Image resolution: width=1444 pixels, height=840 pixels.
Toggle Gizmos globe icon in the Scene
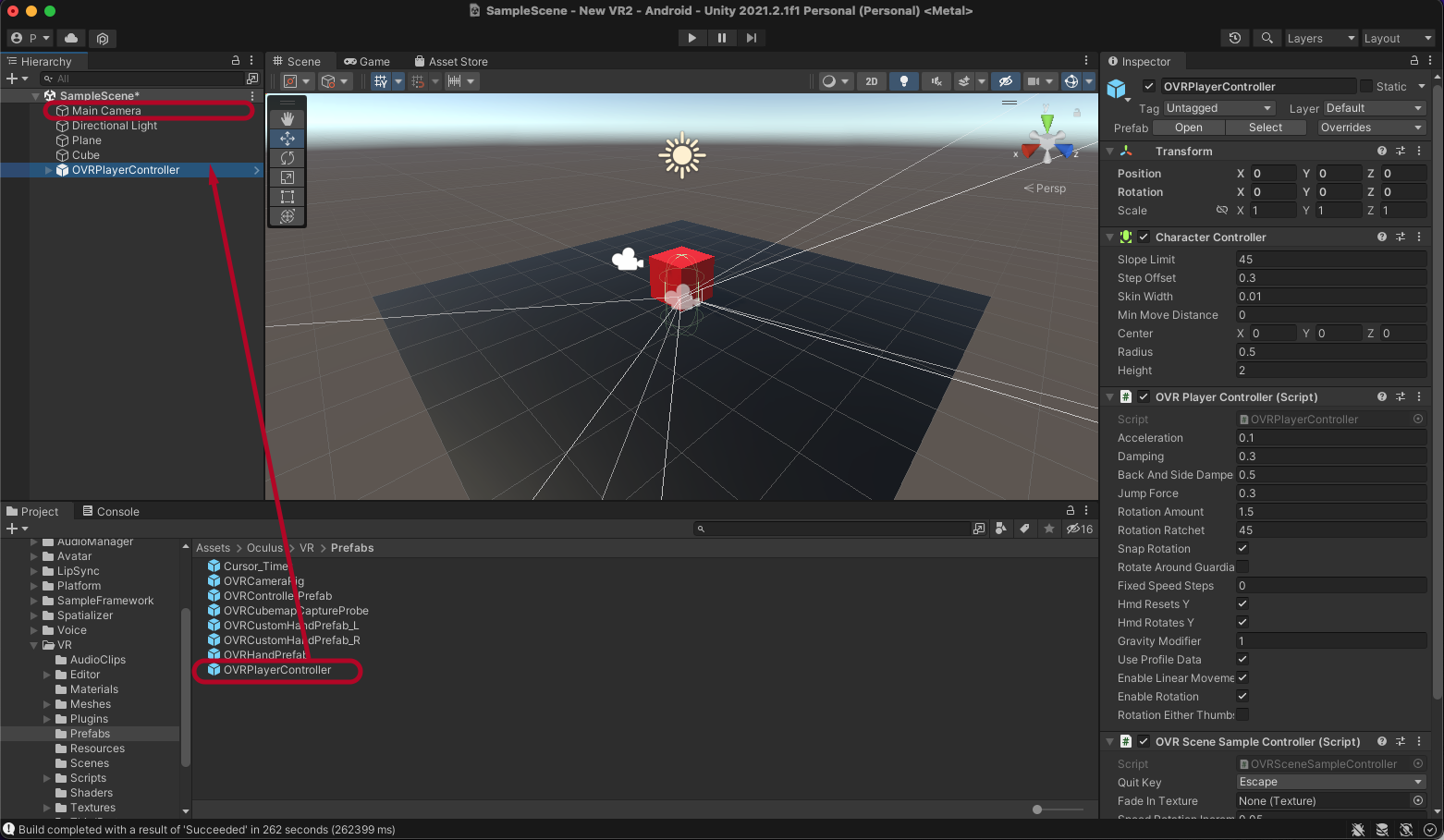tap(1071, 81)
